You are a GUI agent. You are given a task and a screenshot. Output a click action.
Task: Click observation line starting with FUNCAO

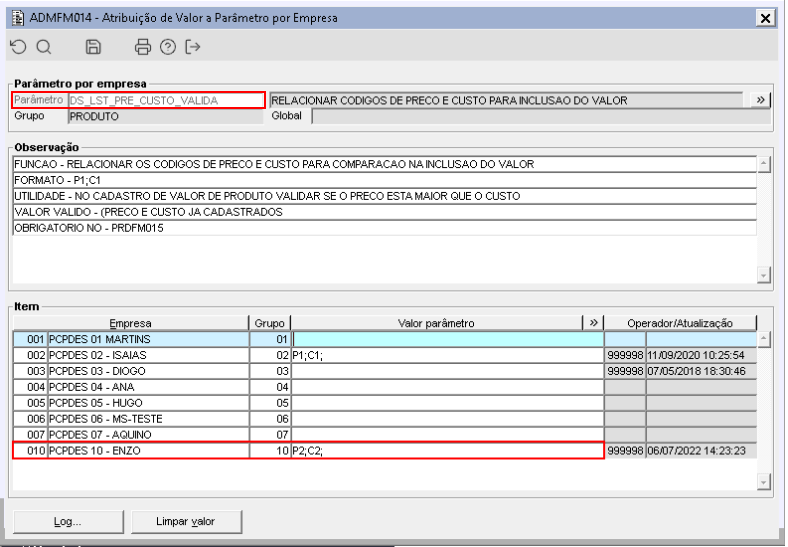[x=385, y=164]
